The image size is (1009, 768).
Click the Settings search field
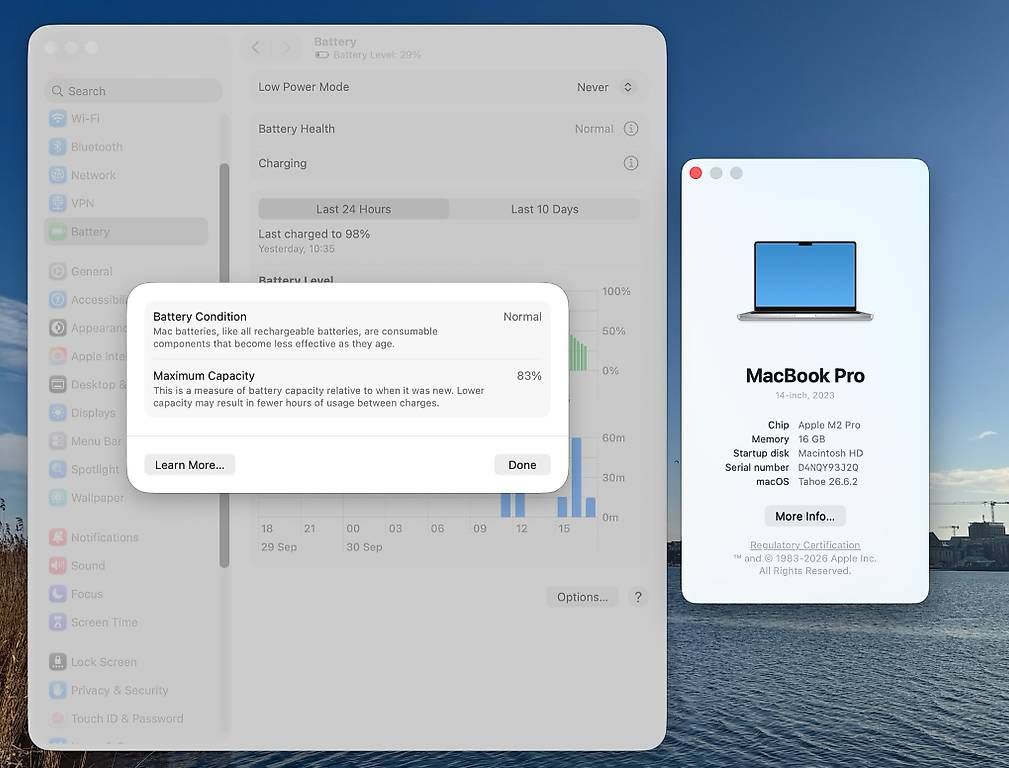[134, 91]
